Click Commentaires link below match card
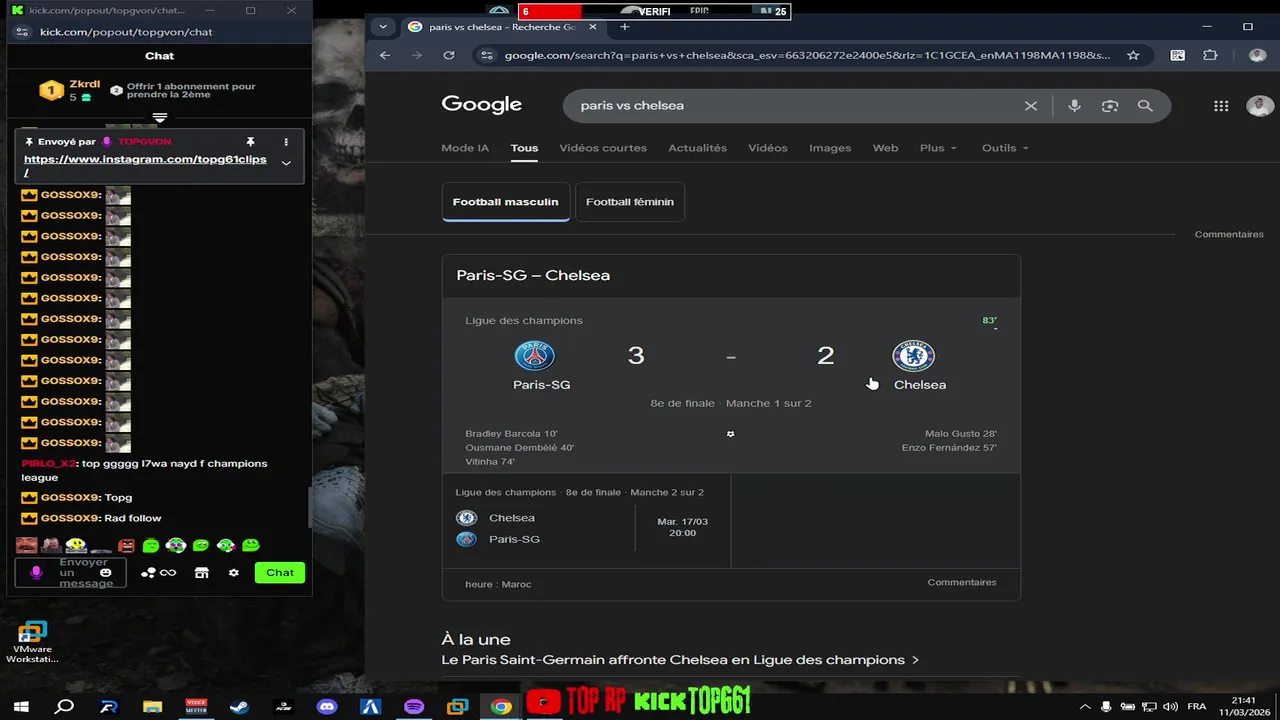 point(962,582)
